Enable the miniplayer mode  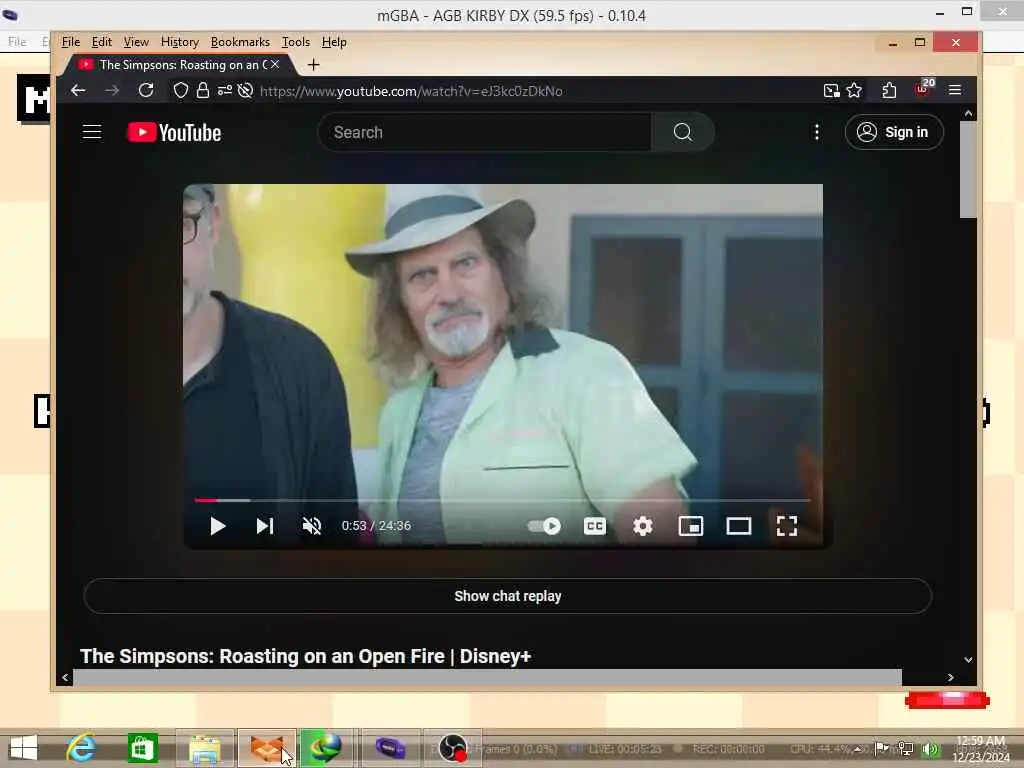tap(691, 526)
